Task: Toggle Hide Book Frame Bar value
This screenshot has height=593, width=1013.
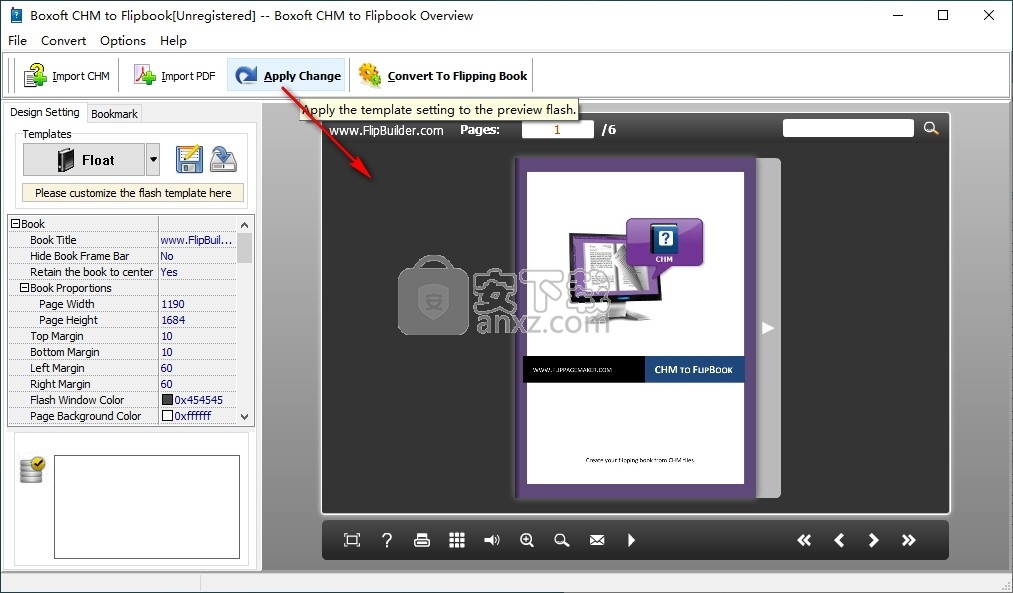Action: click(197, 256)
